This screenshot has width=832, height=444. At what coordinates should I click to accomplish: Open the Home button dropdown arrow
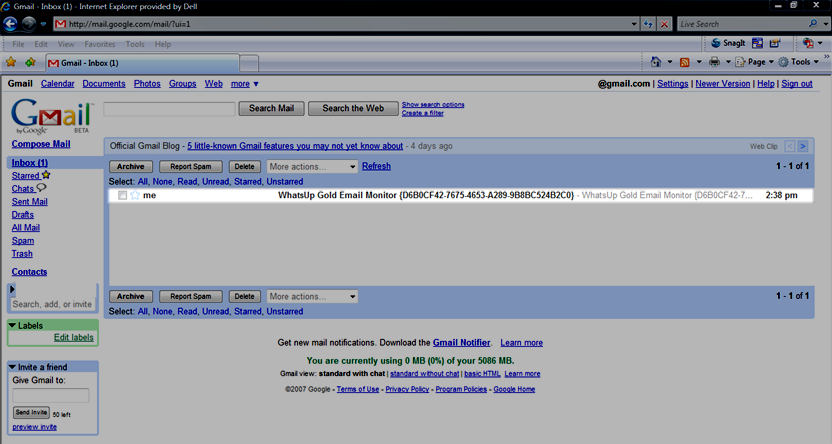coord(670,62)
